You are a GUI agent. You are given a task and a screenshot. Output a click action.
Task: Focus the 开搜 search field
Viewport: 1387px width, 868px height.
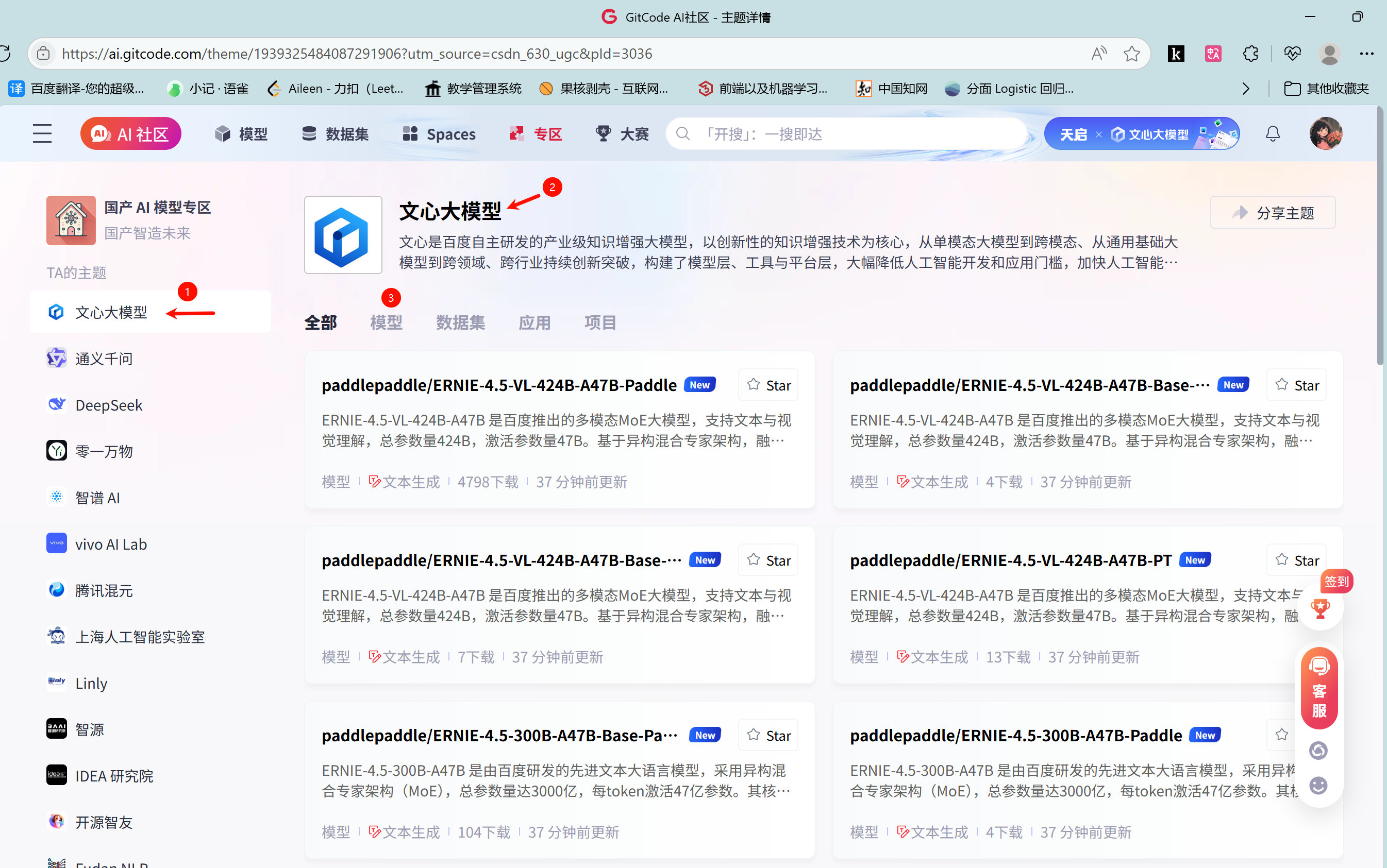click(x=846, y=134)
